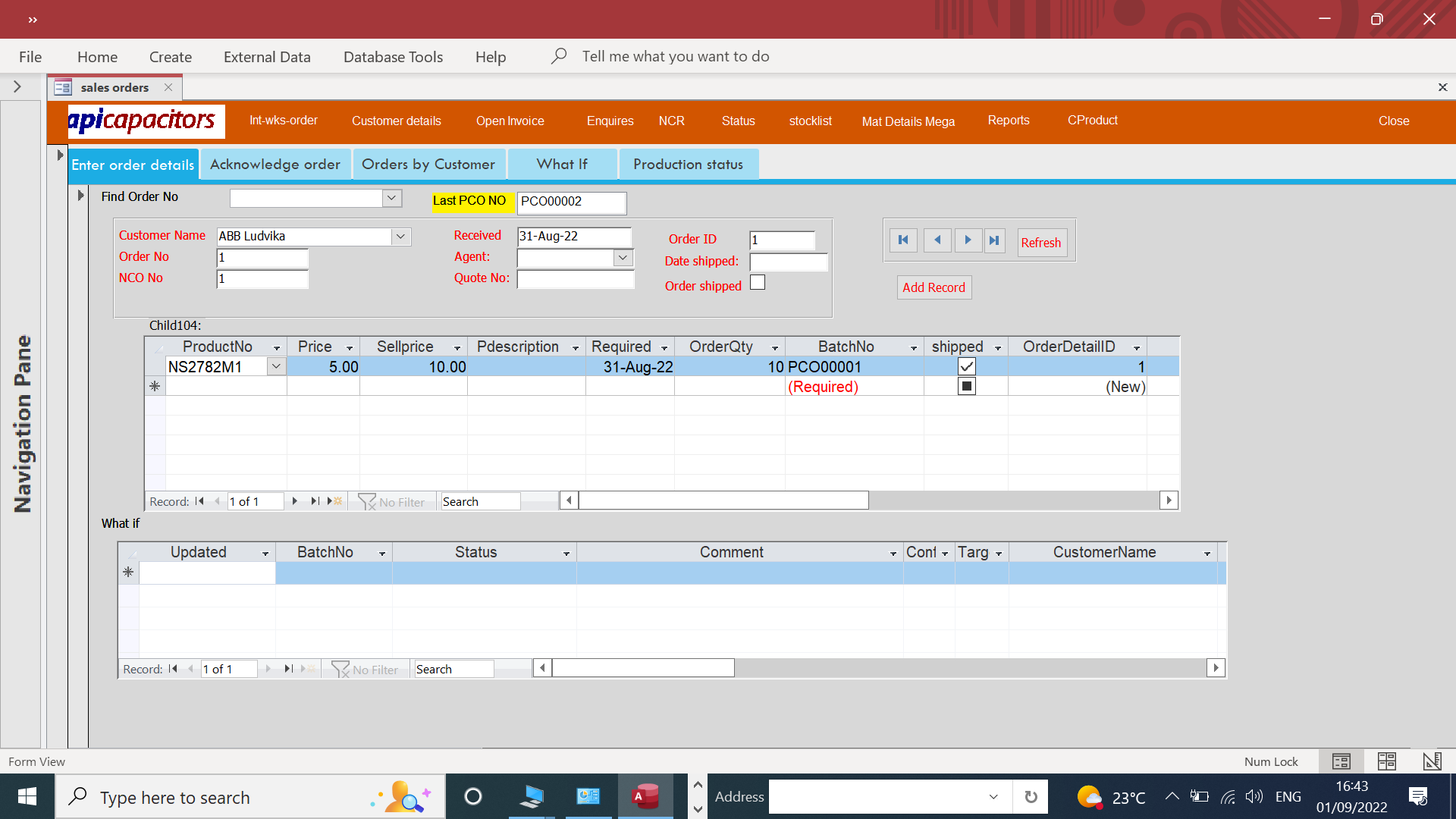Jump to last record navigation button
Viewport: 1456px width, 819px height.
pos(994,240)
